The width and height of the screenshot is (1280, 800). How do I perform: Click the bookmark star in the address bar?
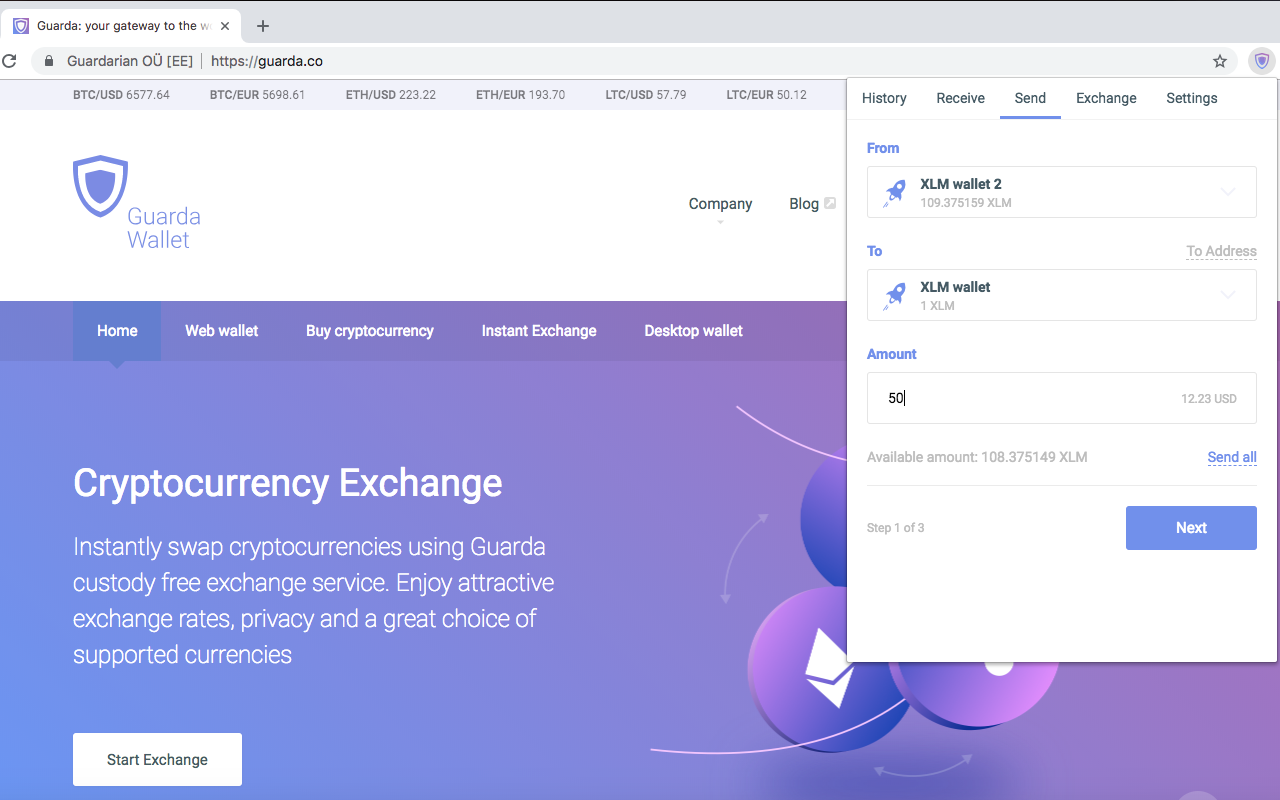tap(1220, 61)
